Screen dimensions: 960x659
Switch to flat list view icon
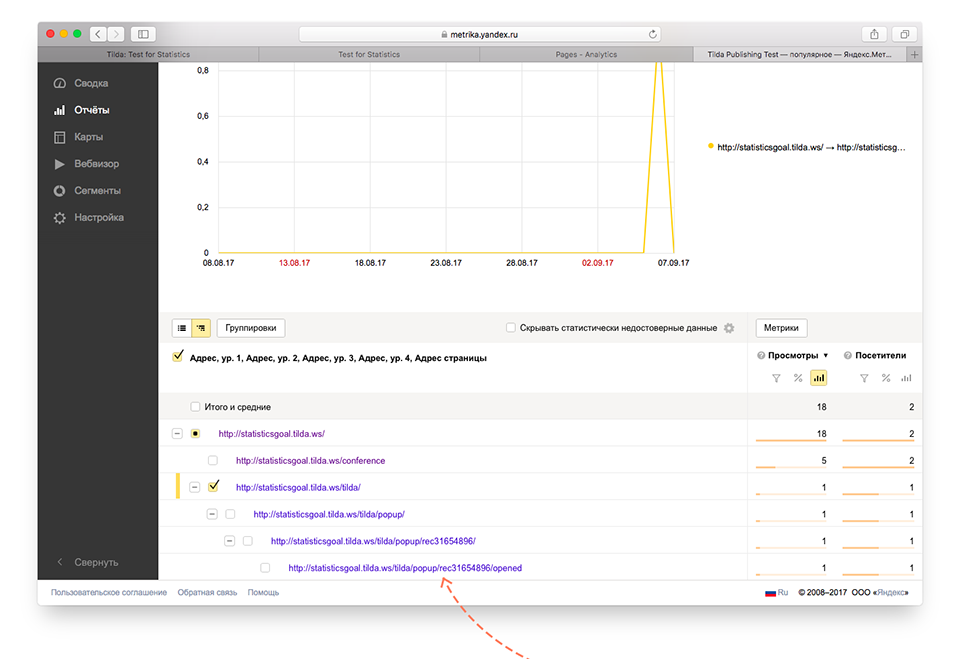pos(182,328)
